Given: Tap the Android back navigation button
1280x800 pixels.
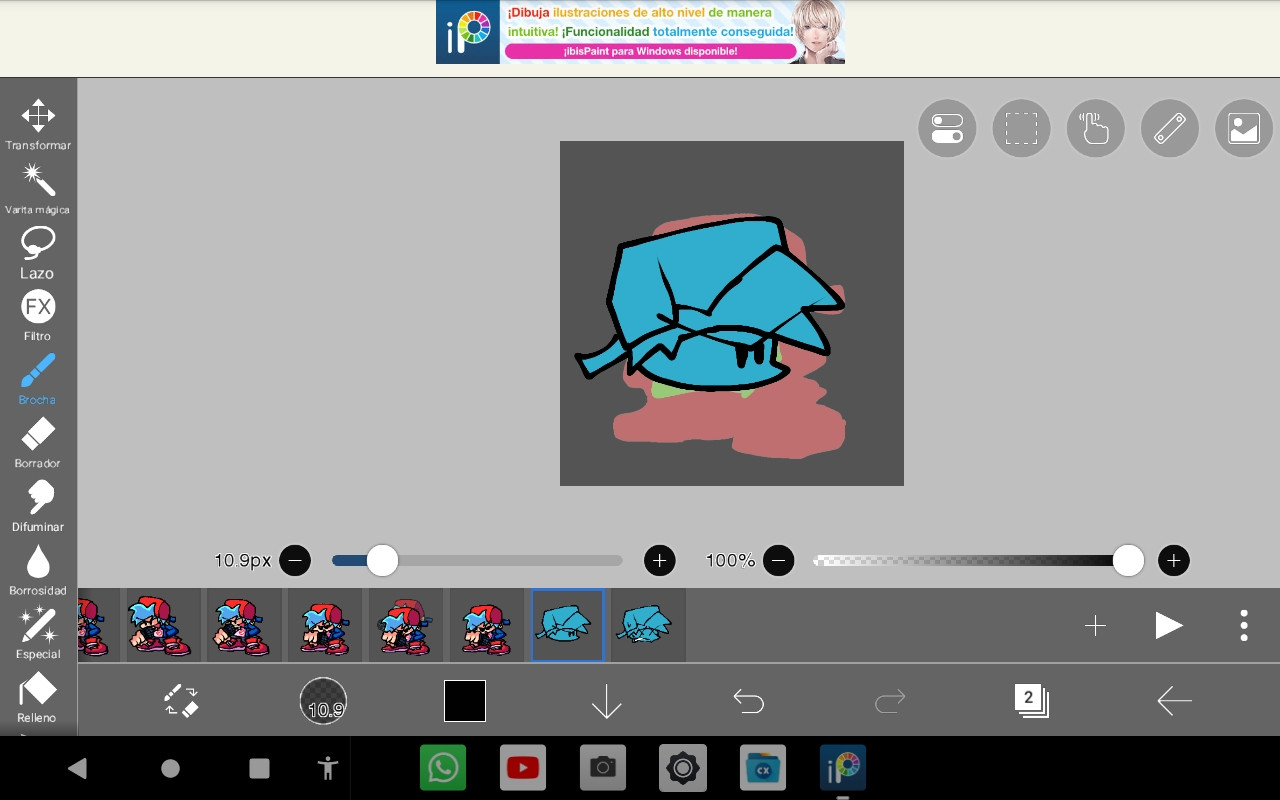Looking at the screenshot, I should 77,768.
